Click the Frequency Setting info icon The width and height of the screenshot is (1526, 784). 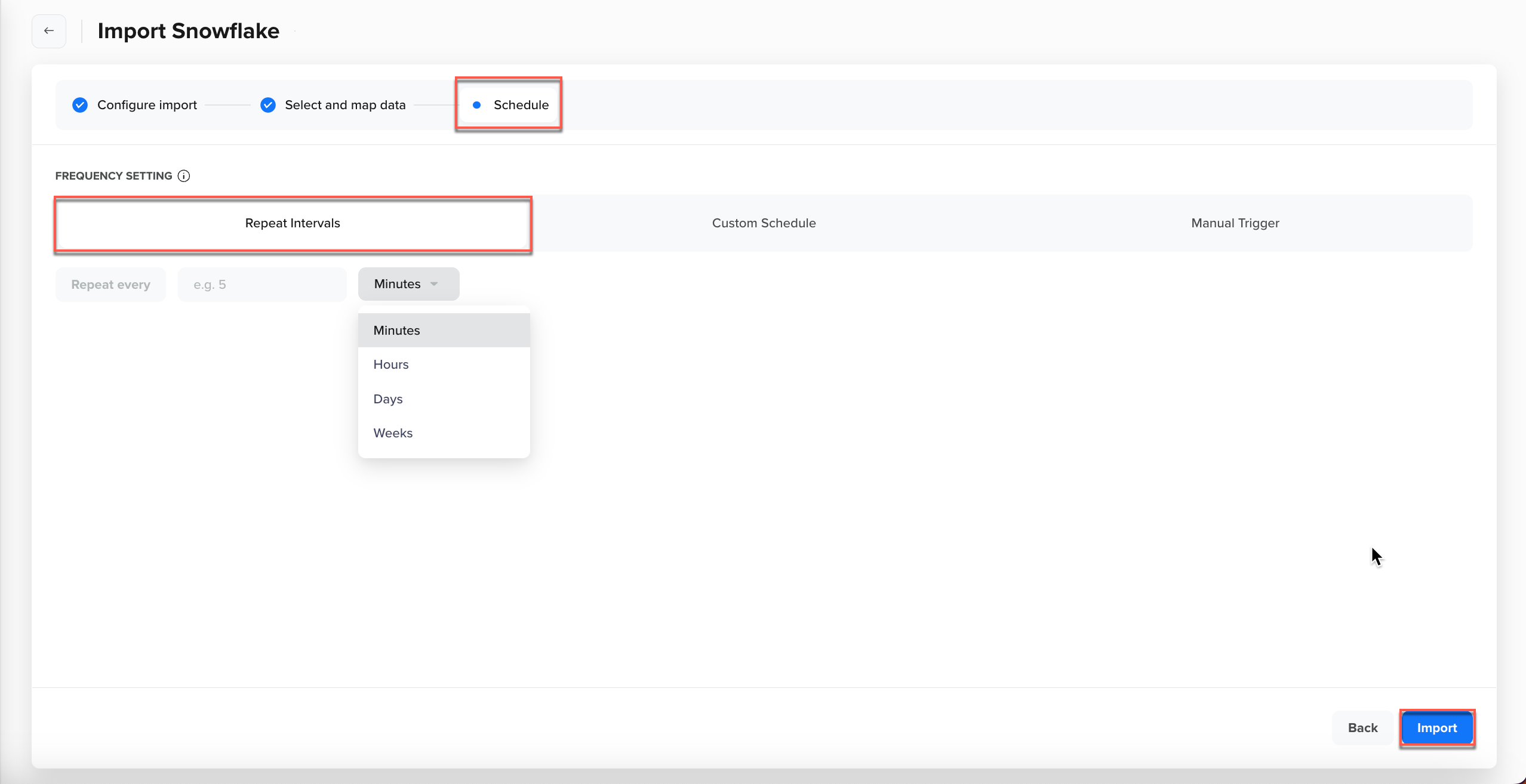[184, 176]
